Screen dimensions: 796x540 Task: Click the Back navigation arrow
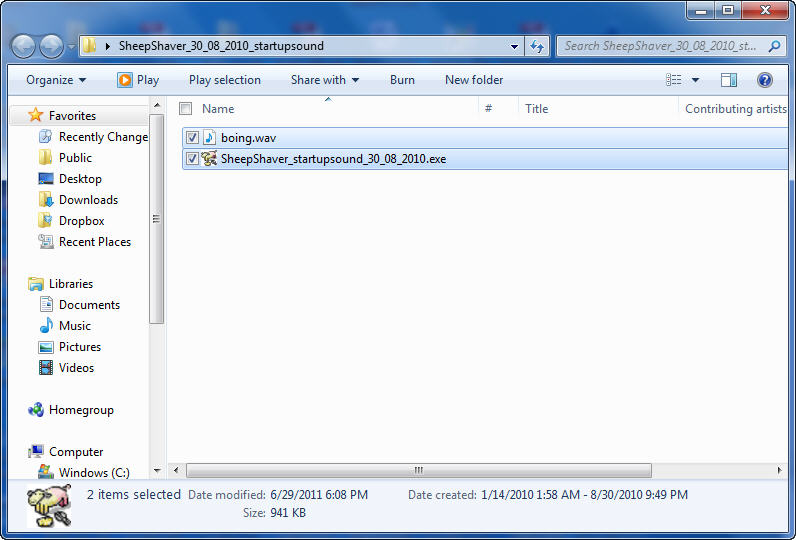point(23,46)
